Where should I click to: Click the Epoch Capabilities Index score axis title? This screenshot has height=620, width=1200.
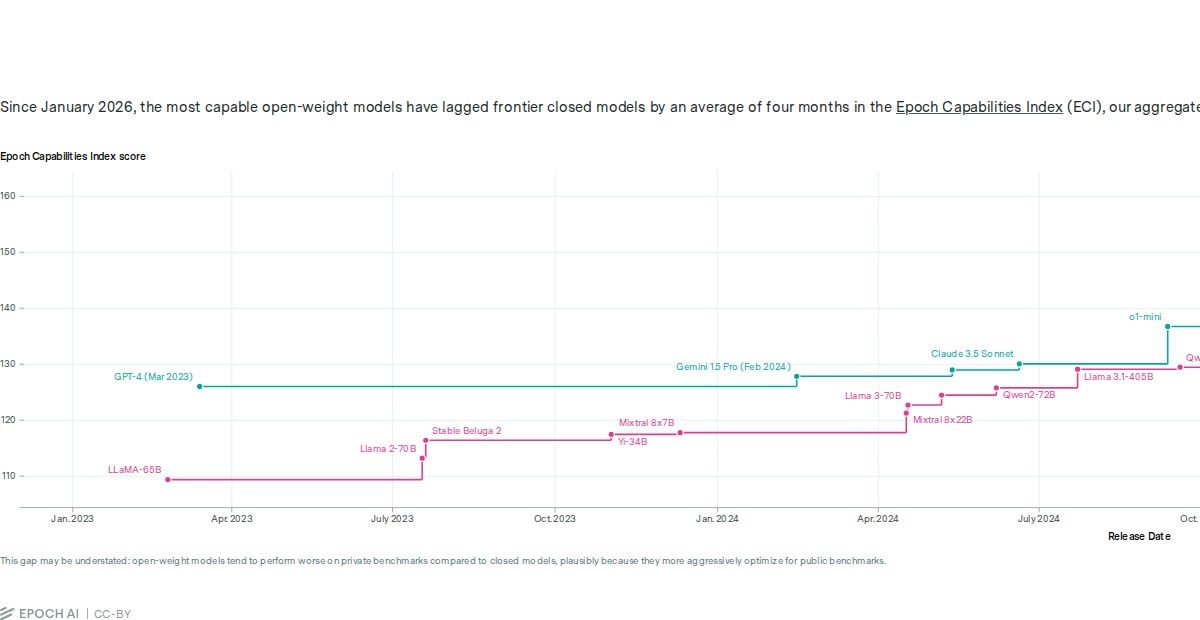(73, 156)
